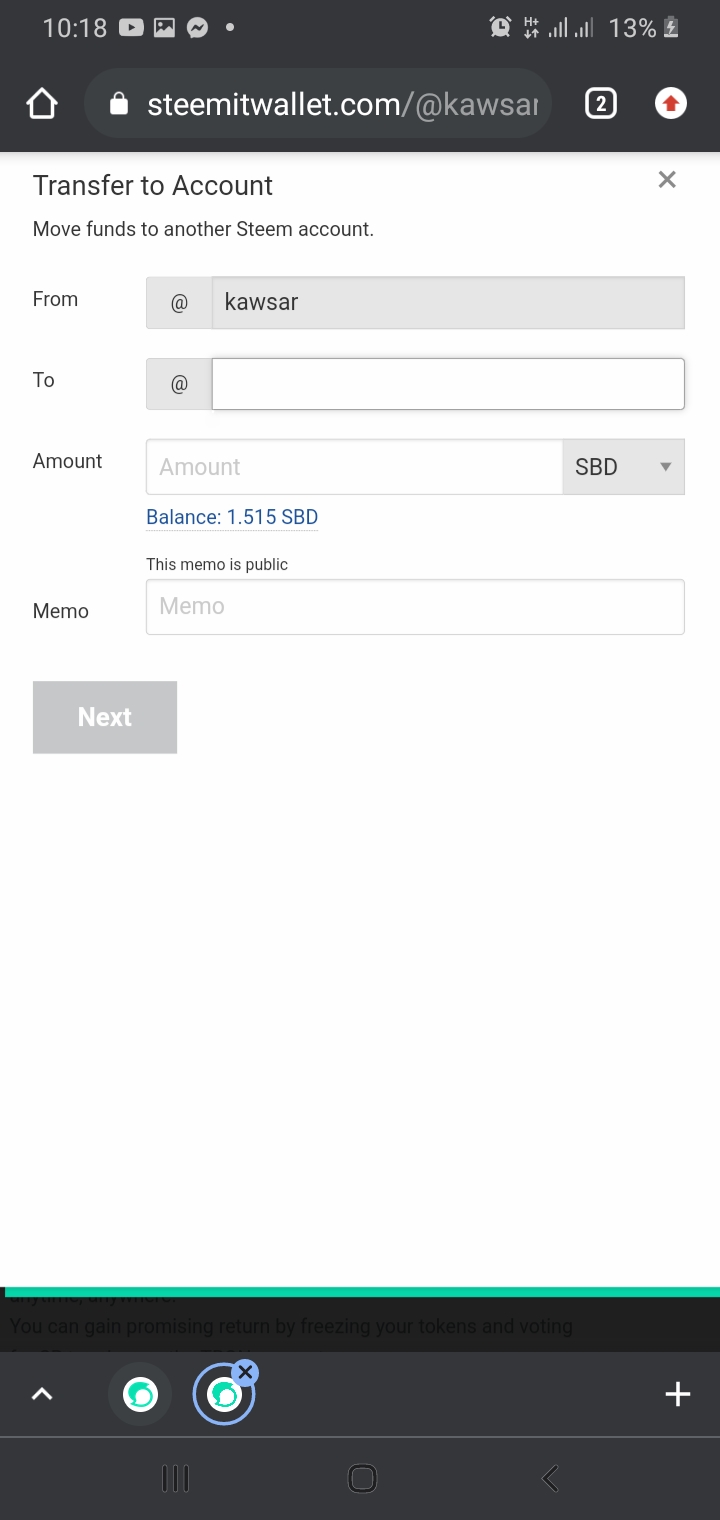The image size is (720, 1520).
Task: Expand the bottom tab bar chevron
Action: pos(42,1394)
